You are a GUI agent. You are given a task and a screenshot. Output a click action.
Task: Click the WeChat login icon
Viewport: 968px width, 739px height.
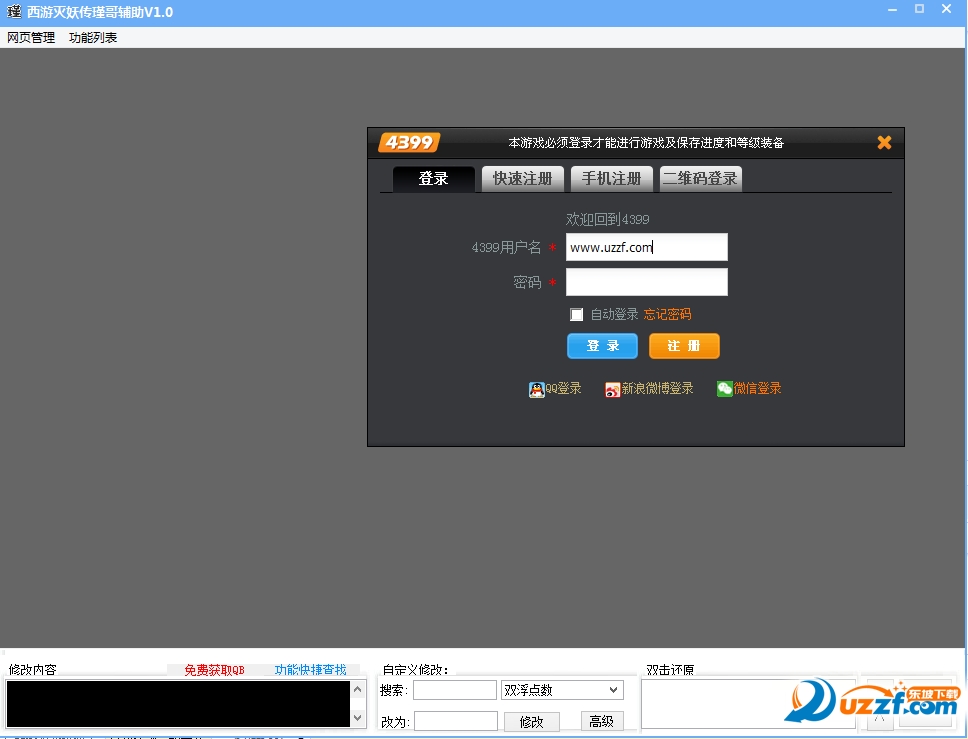click(724, 388)
